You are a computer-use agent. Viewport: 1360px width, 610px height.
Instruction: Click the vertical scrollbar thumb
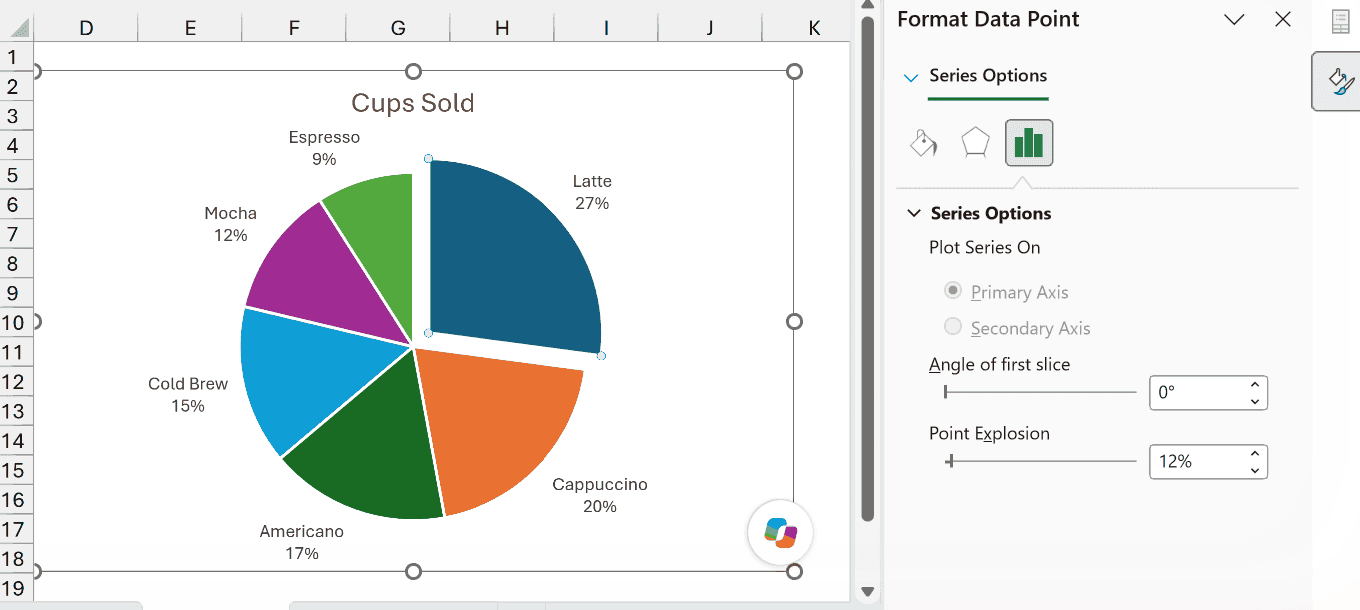(867, 268)
